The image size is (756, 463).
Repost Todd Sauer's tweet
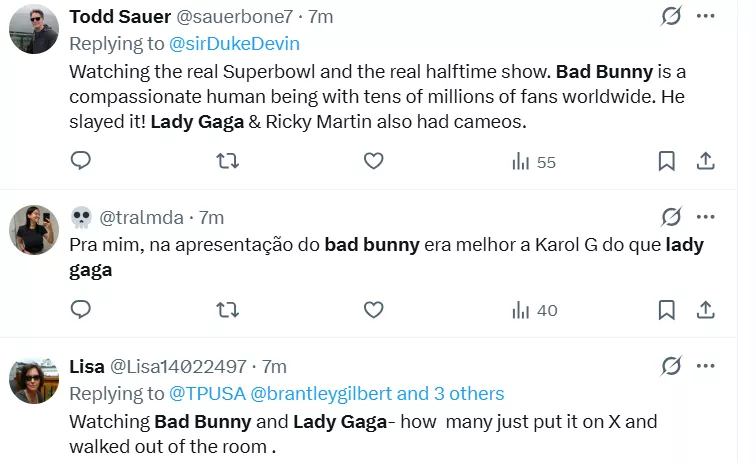coord(228,161)
